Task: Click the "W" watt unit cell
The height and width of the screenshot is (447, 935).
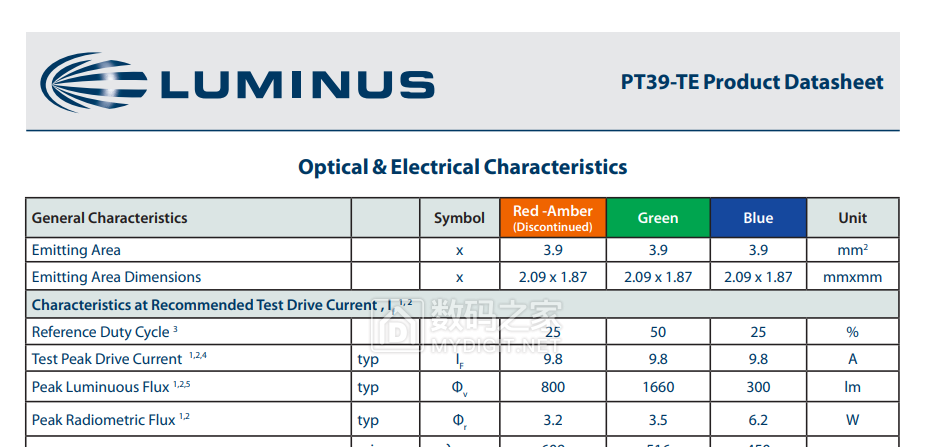Action: point(853,420)
